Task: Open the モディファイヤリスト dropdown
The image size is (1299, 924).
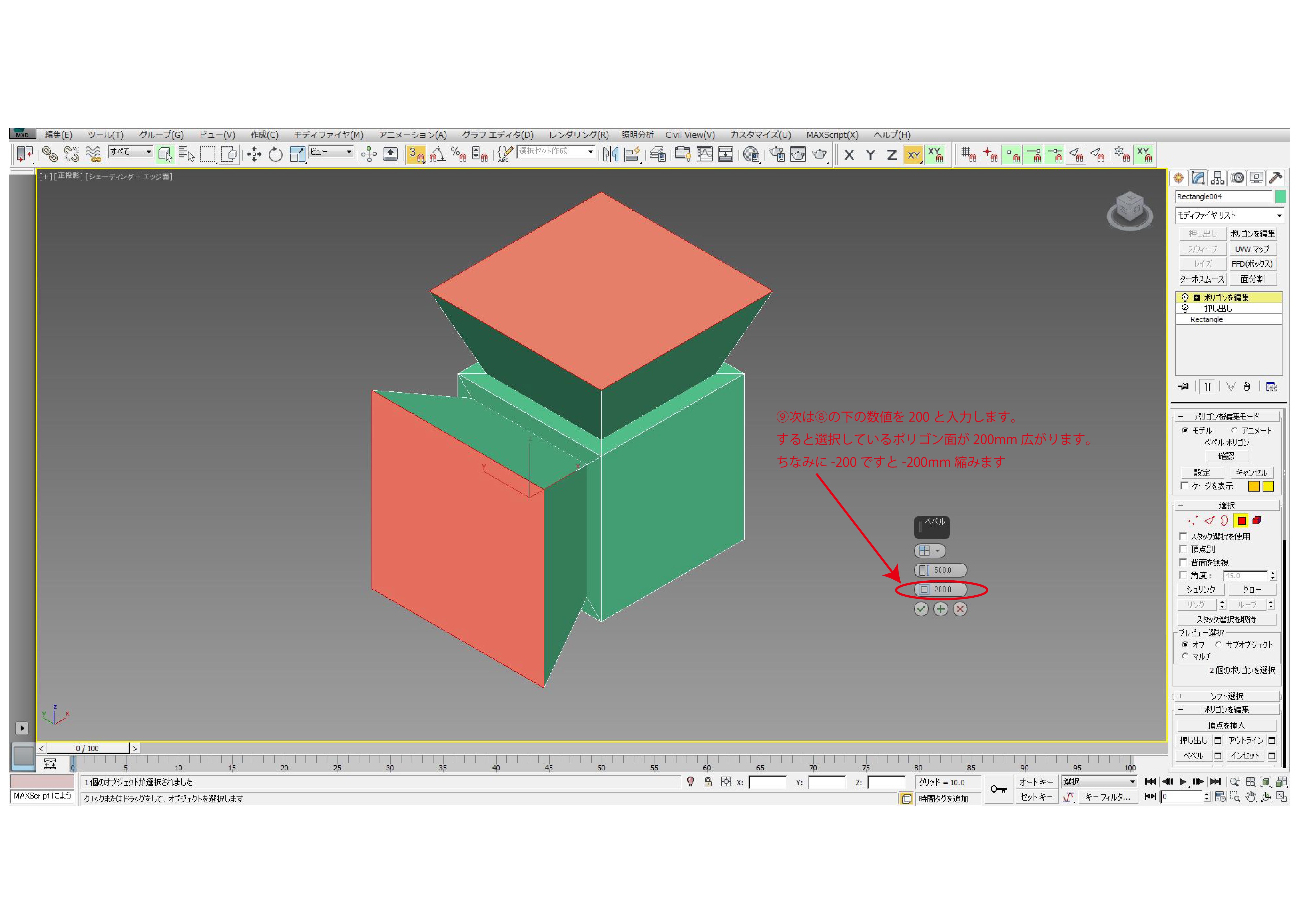Action: 1229,216
